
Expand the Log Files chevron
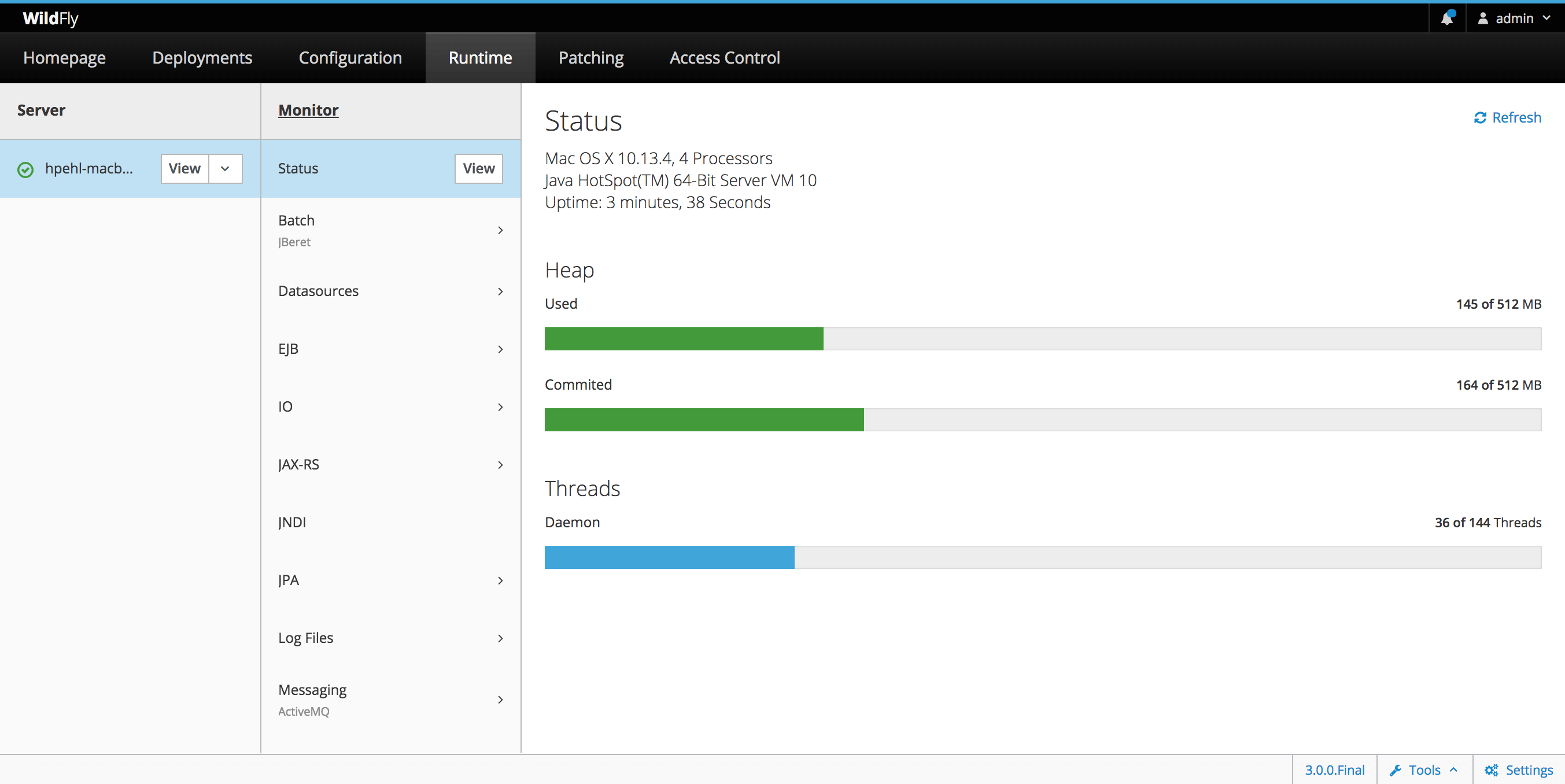pos(500,638)
